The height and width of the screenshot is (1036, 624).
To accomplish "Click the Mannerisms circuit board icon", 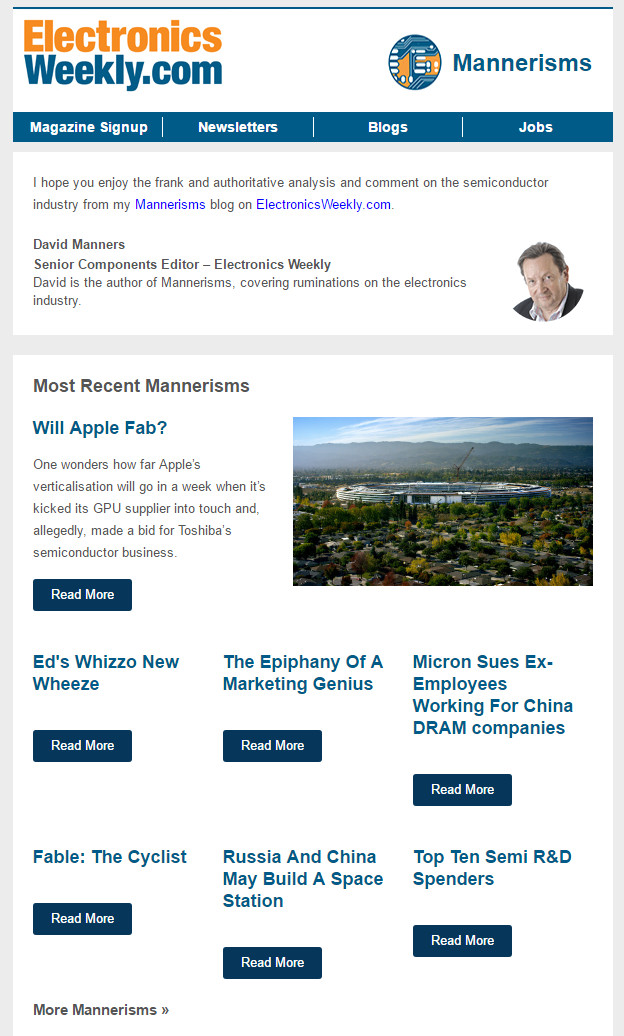I will pyautogui.click(x=414, y=63).
